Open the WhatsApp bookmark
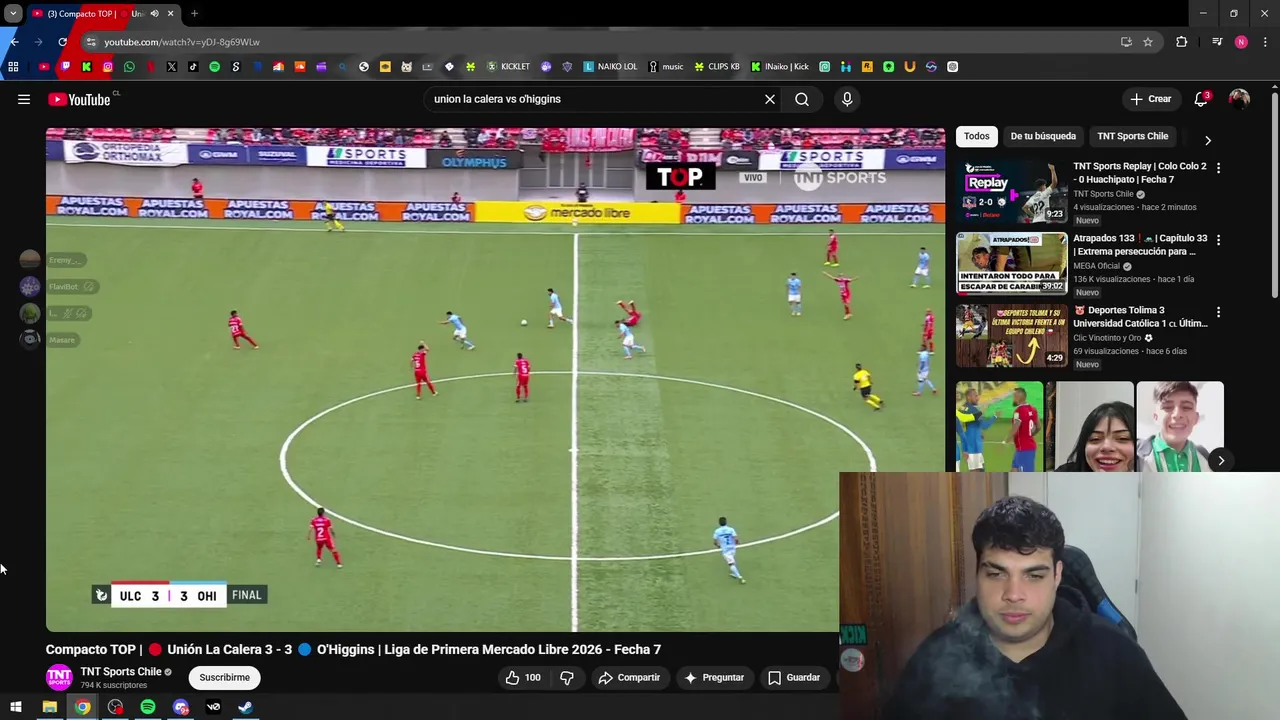Screen dimensions: 1280x720 [x=129, y=67]
